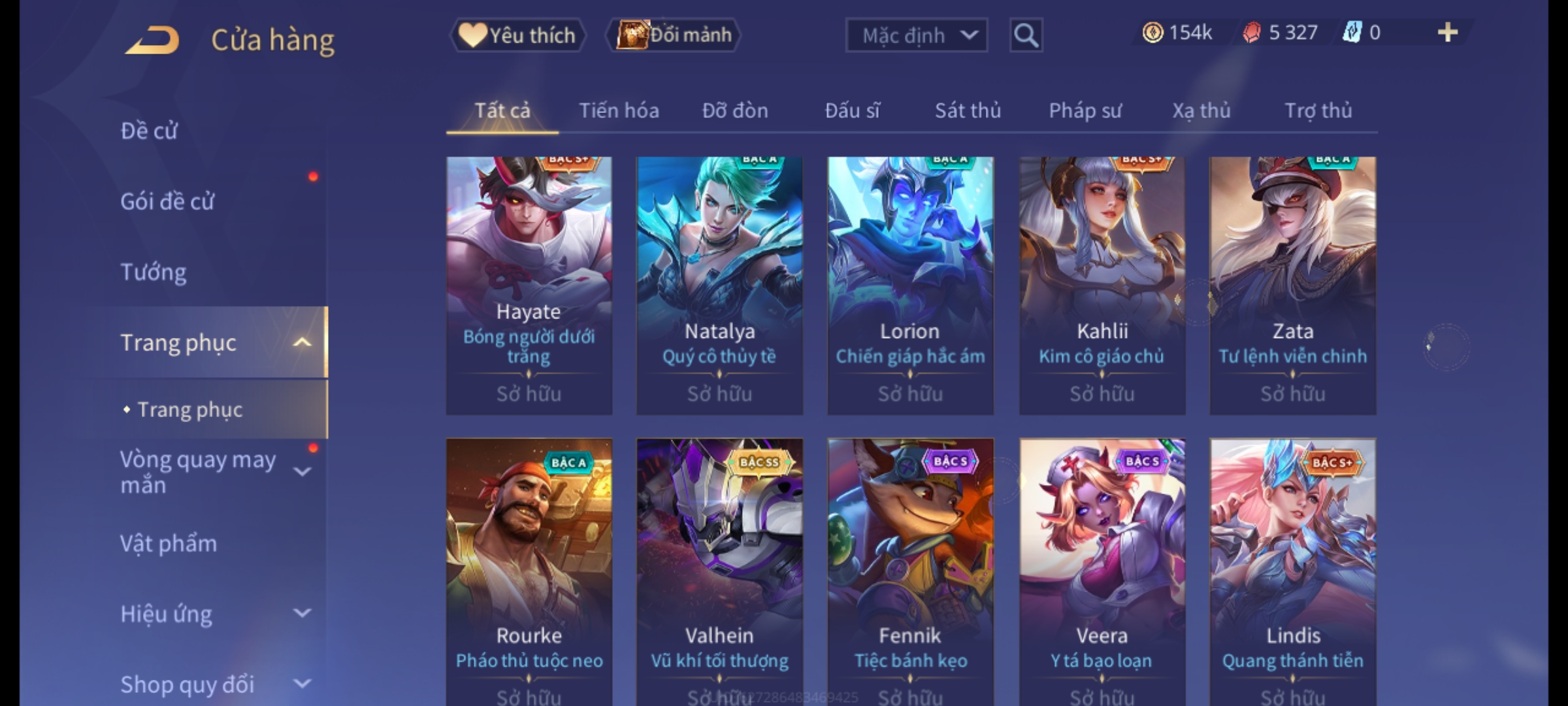1568x706 pixels.
Task: Tap the golden back arrow icon
Action: 152,39
